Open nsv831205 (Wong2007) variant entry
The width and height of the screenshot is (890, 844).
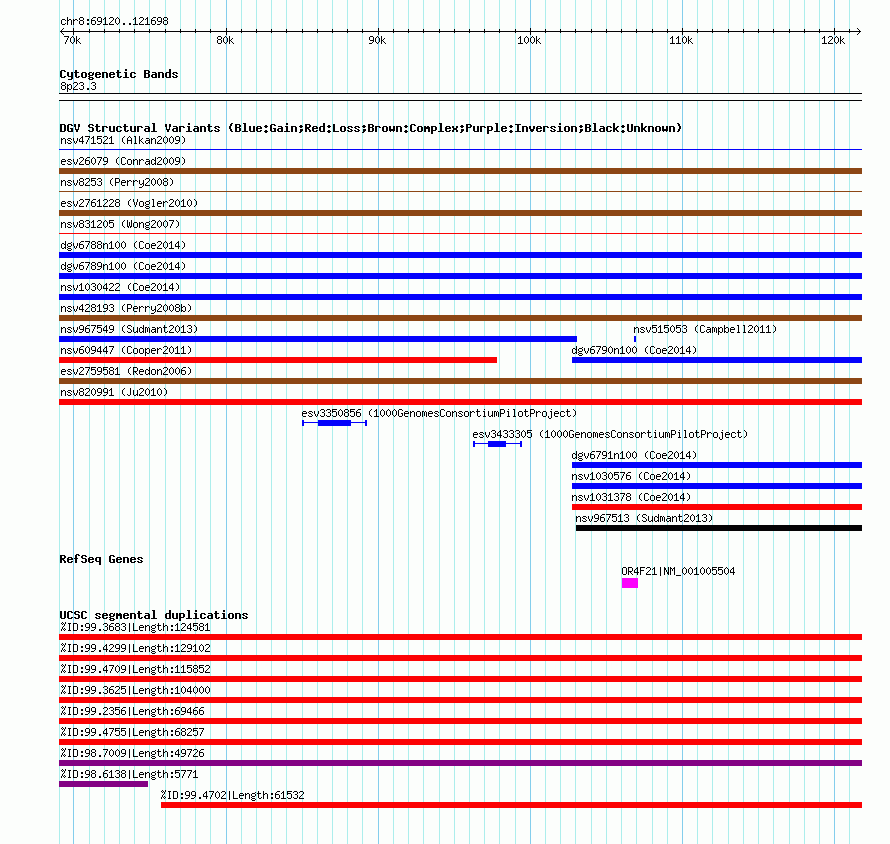pyautogui.click(x=120, y=224)
